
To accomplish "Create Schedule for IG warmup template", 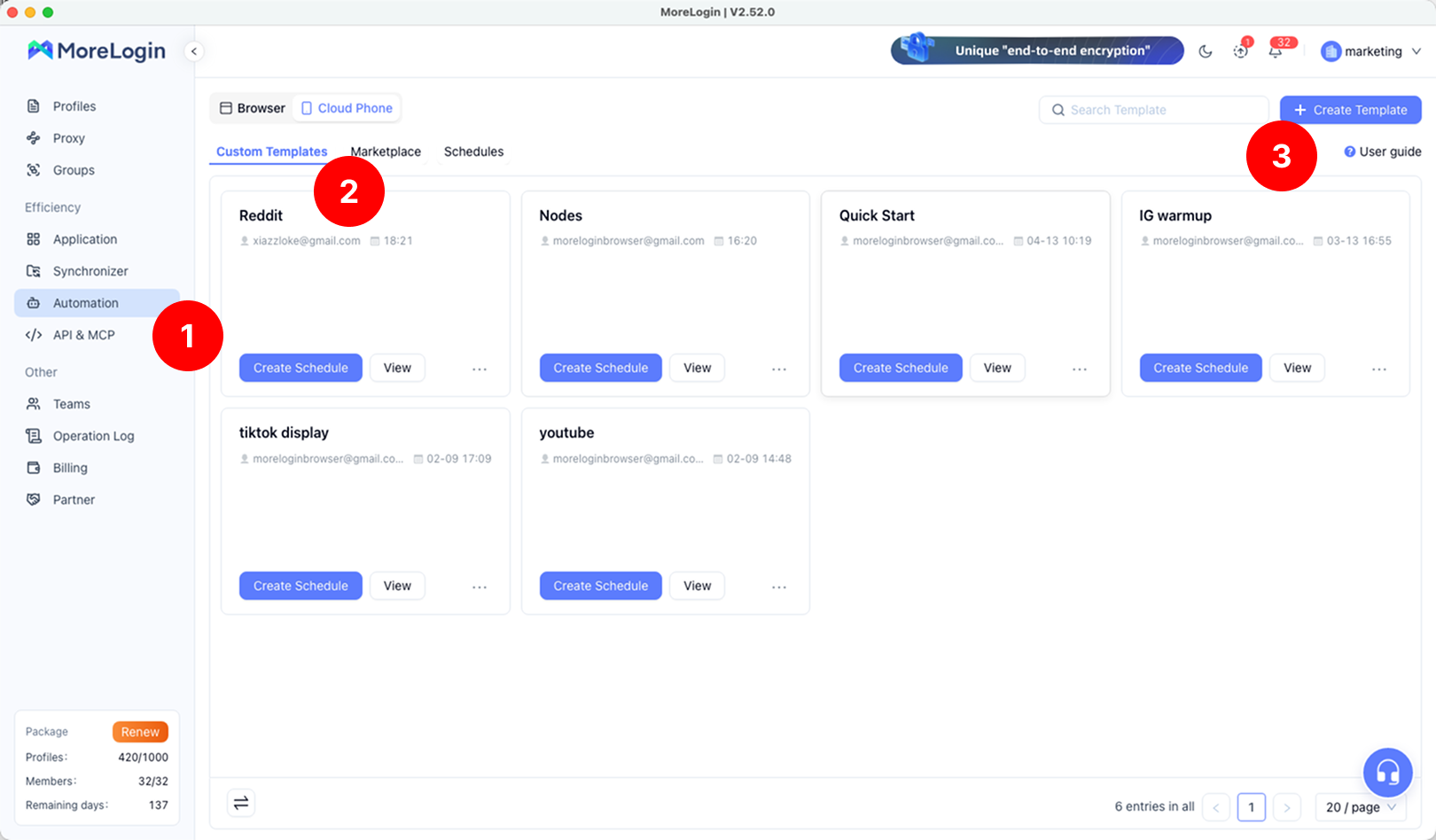I will [x=1201, y=368].
